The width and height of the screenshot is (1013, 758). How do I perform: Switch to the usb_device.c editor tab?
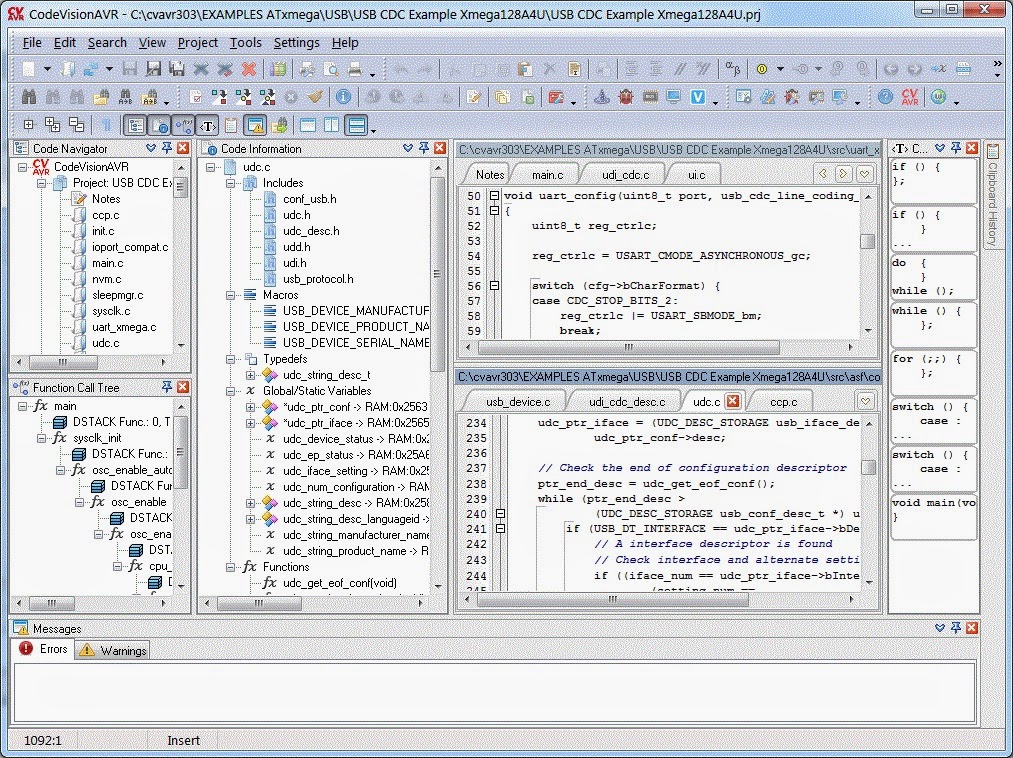518,402
